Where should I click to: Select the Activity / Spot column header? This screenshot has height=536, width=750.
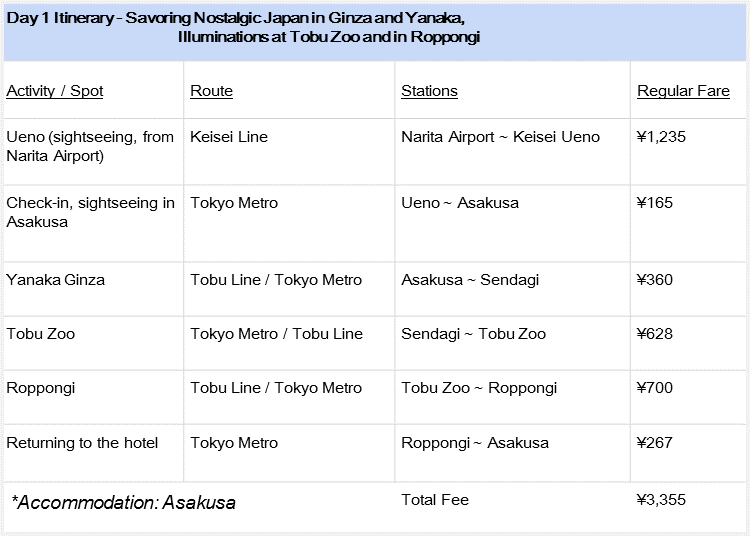point(55,91)
